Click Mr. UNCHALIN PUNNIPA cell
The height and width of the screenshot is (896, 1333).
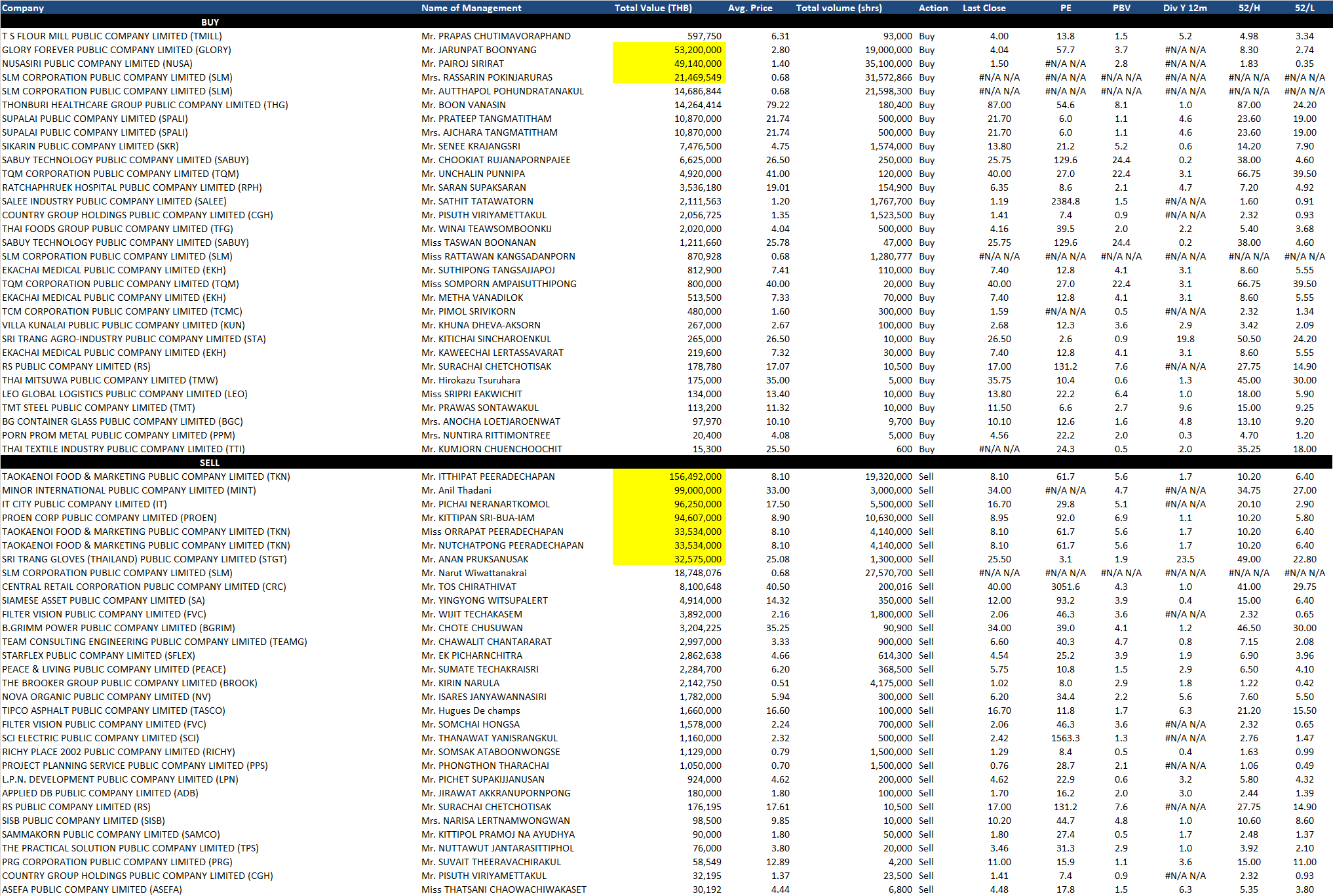coord(473,174)
